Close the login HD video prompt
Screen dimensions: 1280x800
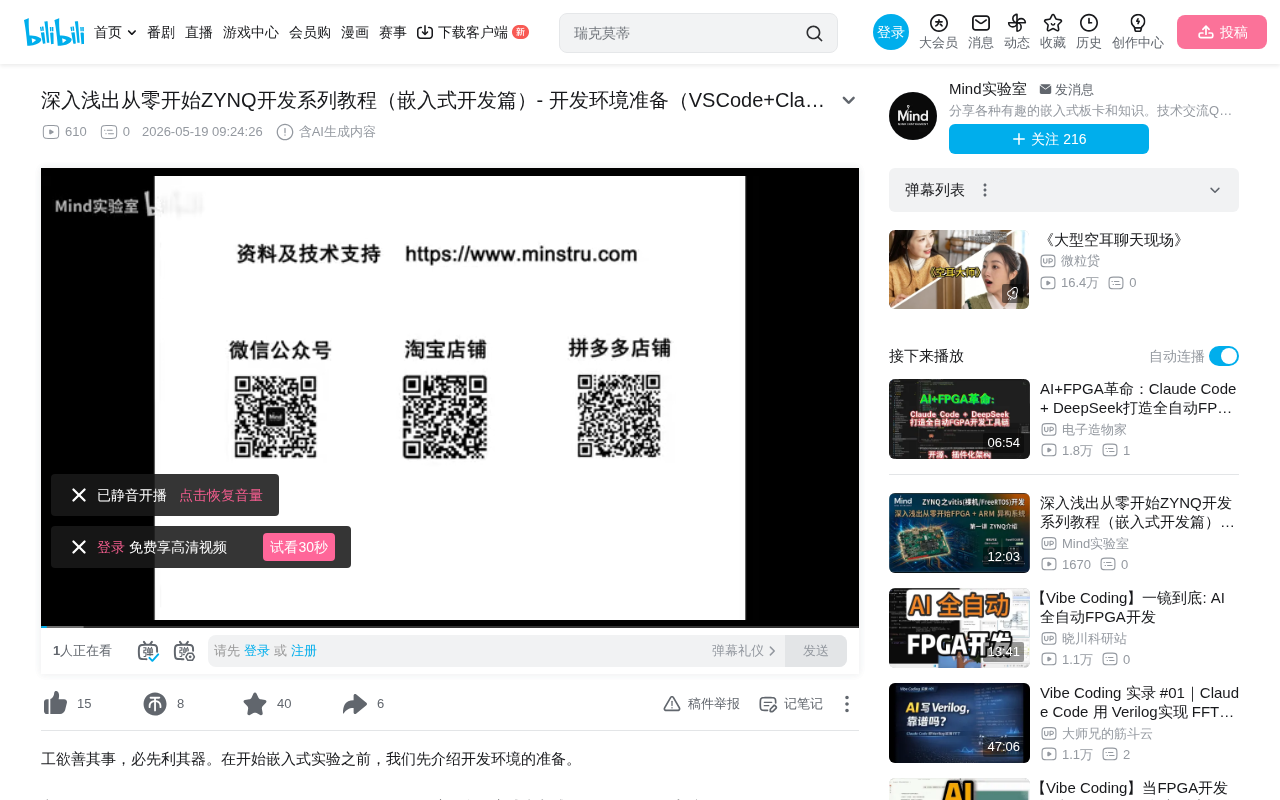79,547
